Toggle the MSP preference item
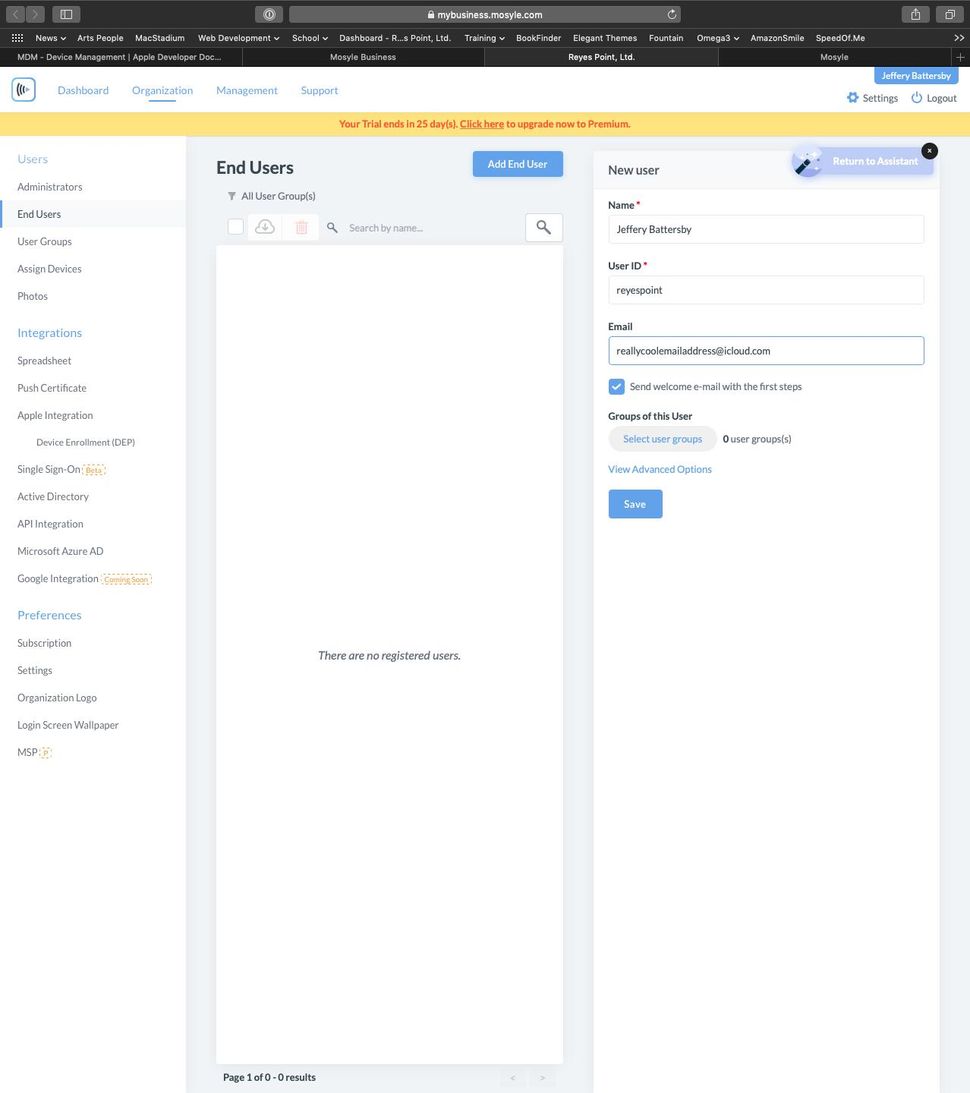Screen dimensions: 970x1093 point(28,751)
